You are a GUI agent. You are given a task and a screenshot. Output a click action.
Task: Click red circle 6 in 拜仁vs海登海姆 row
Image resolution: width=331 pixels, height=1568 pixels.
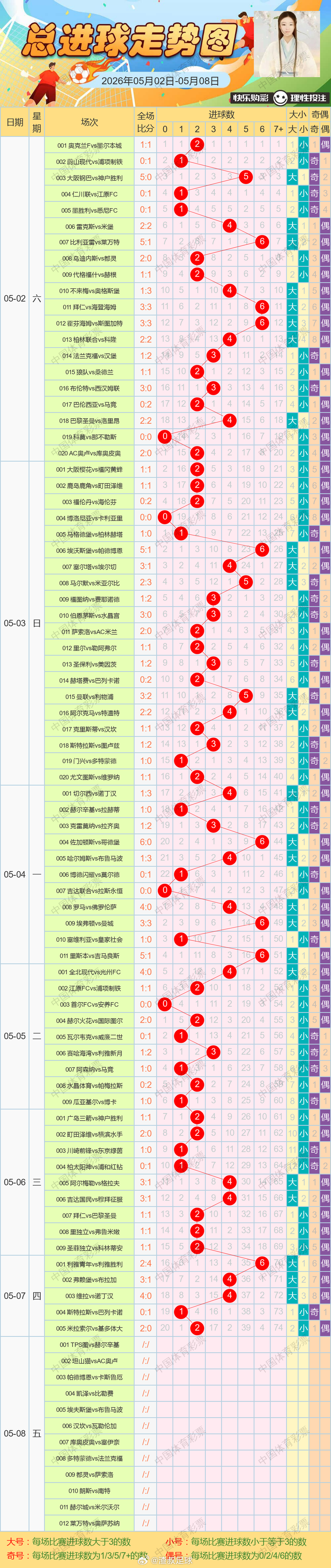pos(262,307)
